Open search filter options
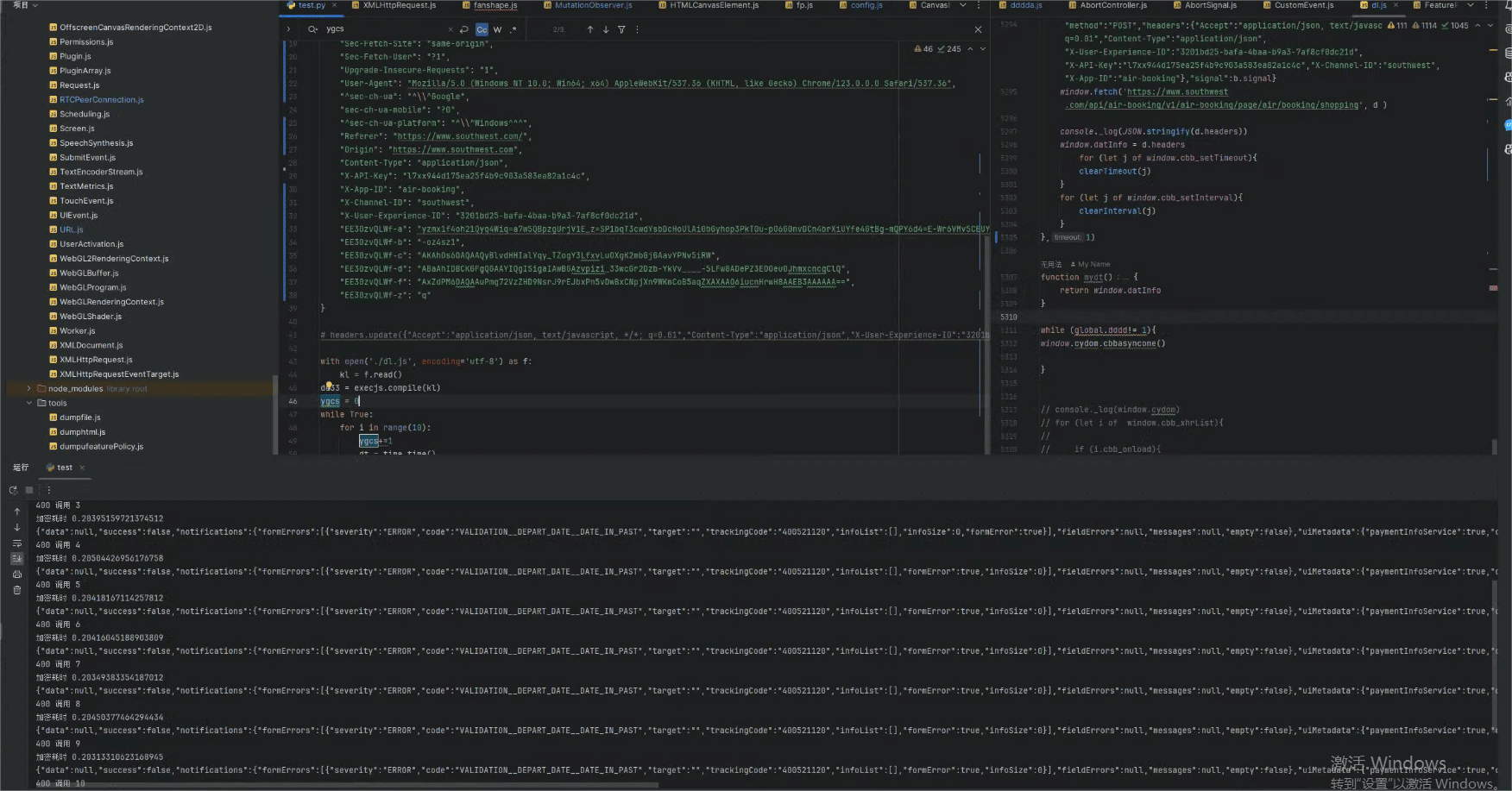Image resolution: width=1512 pixels, height=791 pixels. click(621, 29)
